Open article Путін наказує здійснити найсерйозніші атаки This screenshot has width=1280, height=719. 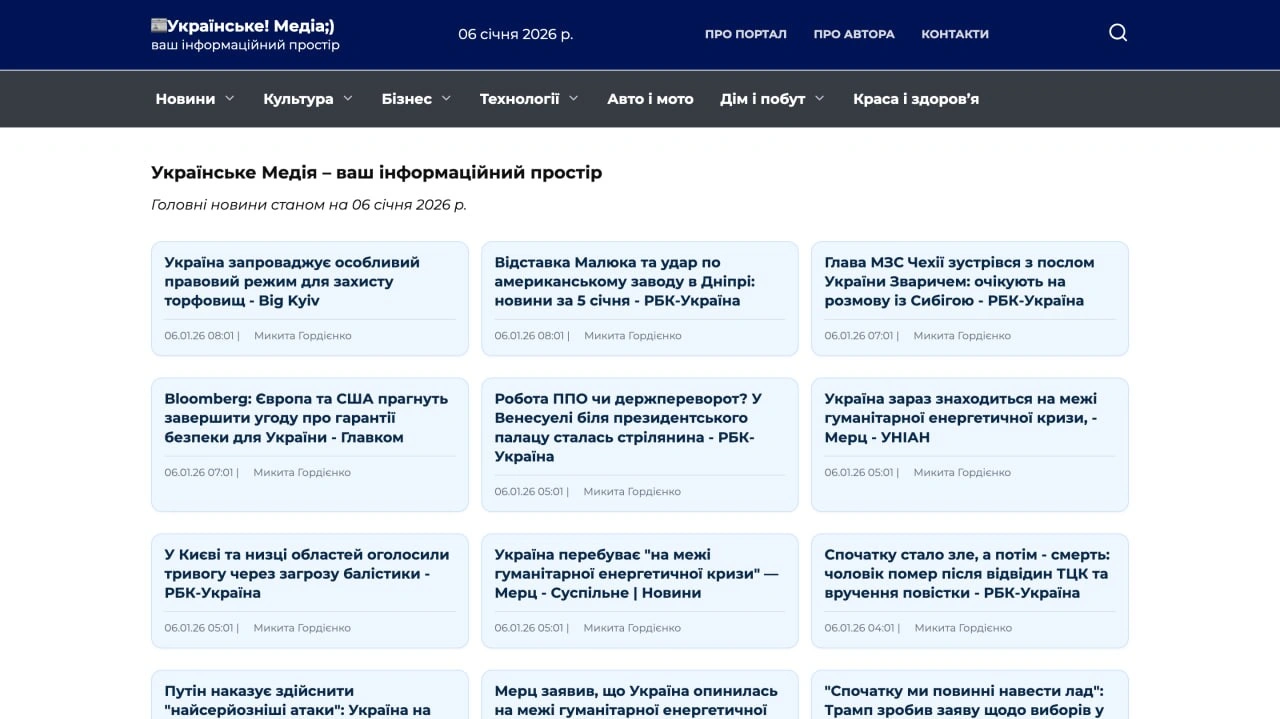297,700
